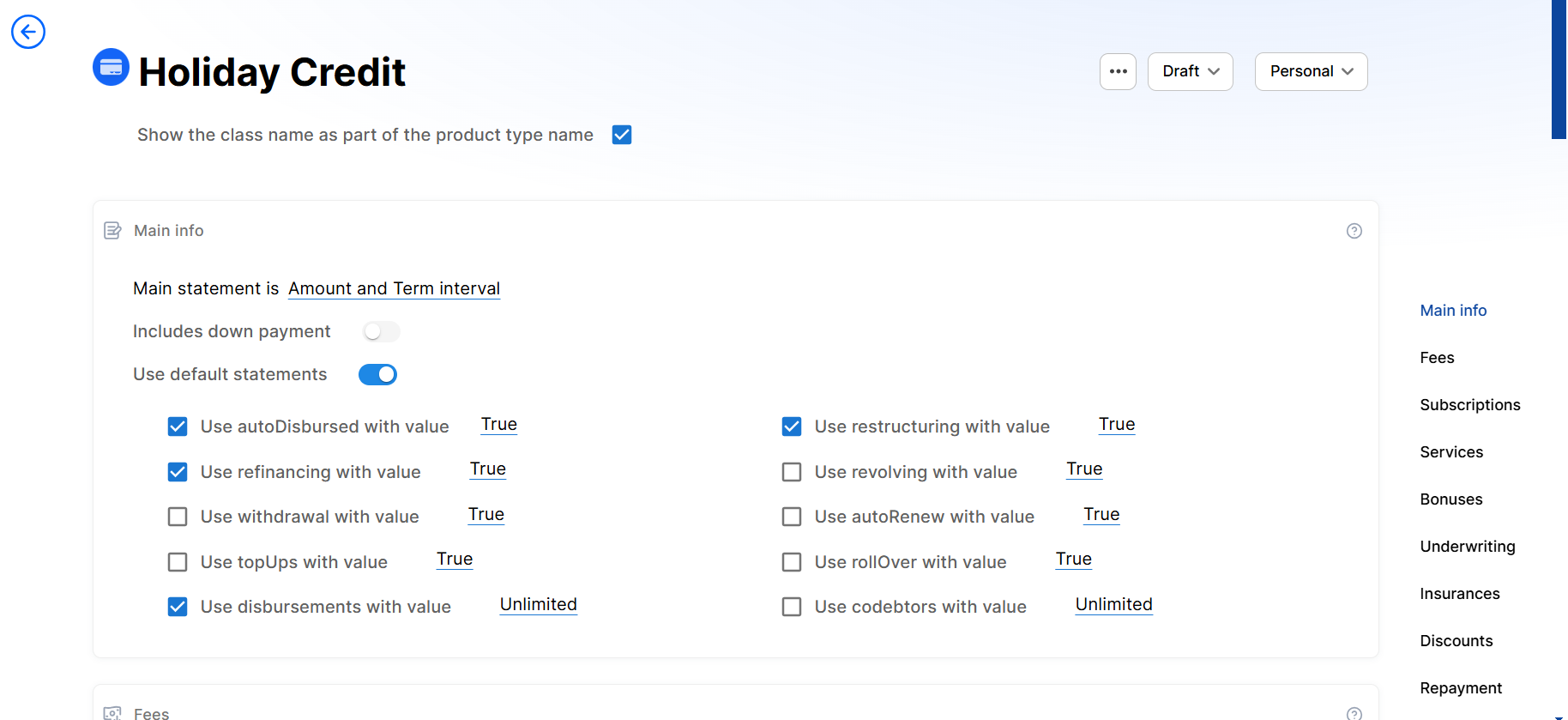
Task: Toggle the Includes down payment switch
Action: (x=381, y=331)
